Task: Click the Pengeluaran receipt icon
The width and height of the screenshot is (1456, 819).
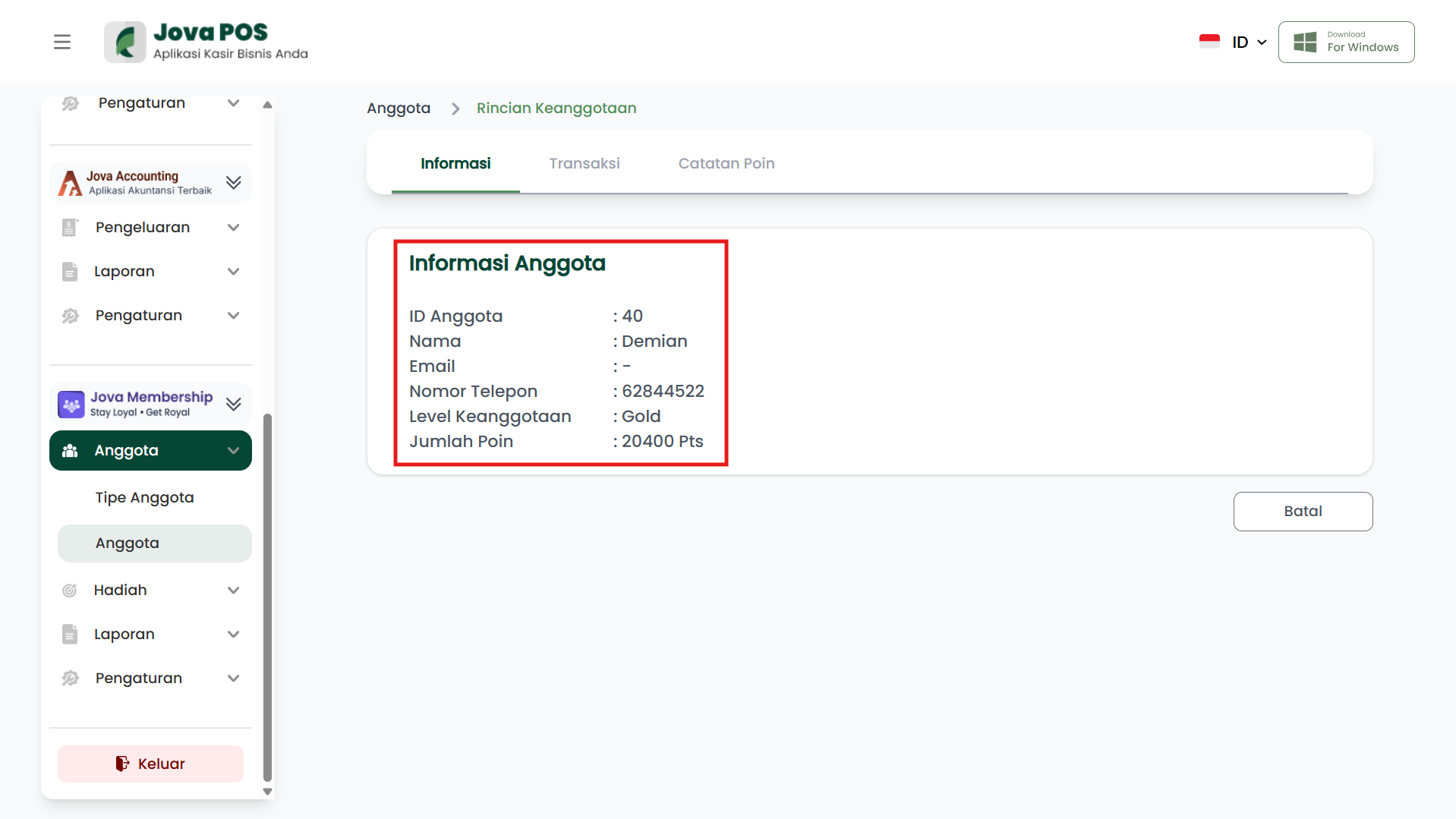Action: coord(70,228)
